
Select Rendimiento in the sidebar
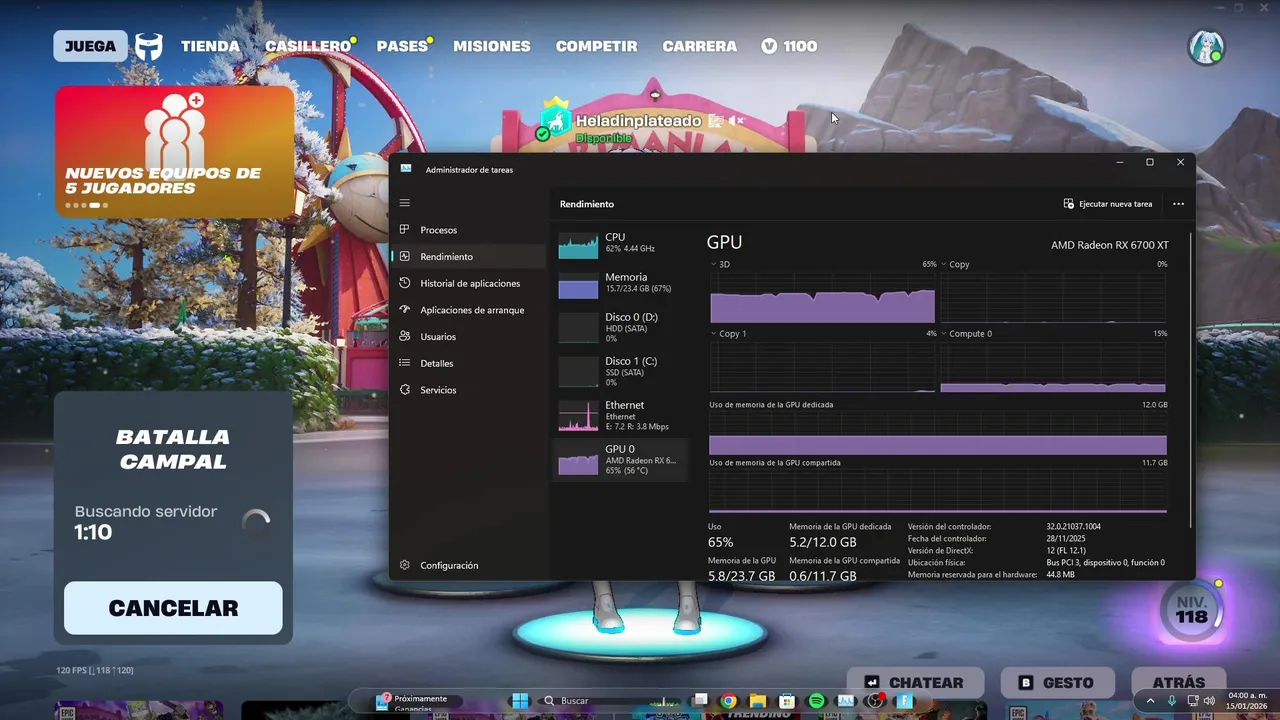click(468, 256)
